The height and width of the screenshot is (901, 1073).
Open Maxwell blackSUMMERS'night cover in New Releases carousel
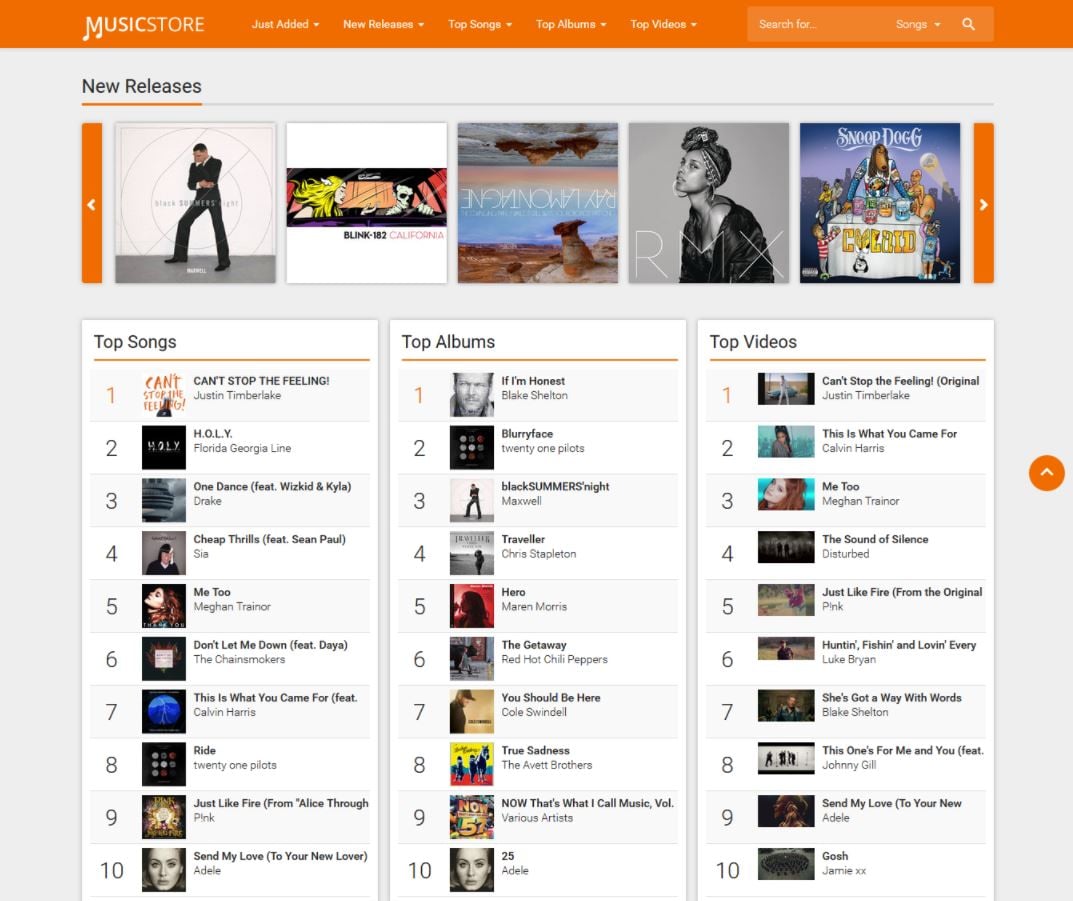tap(196, 203)
